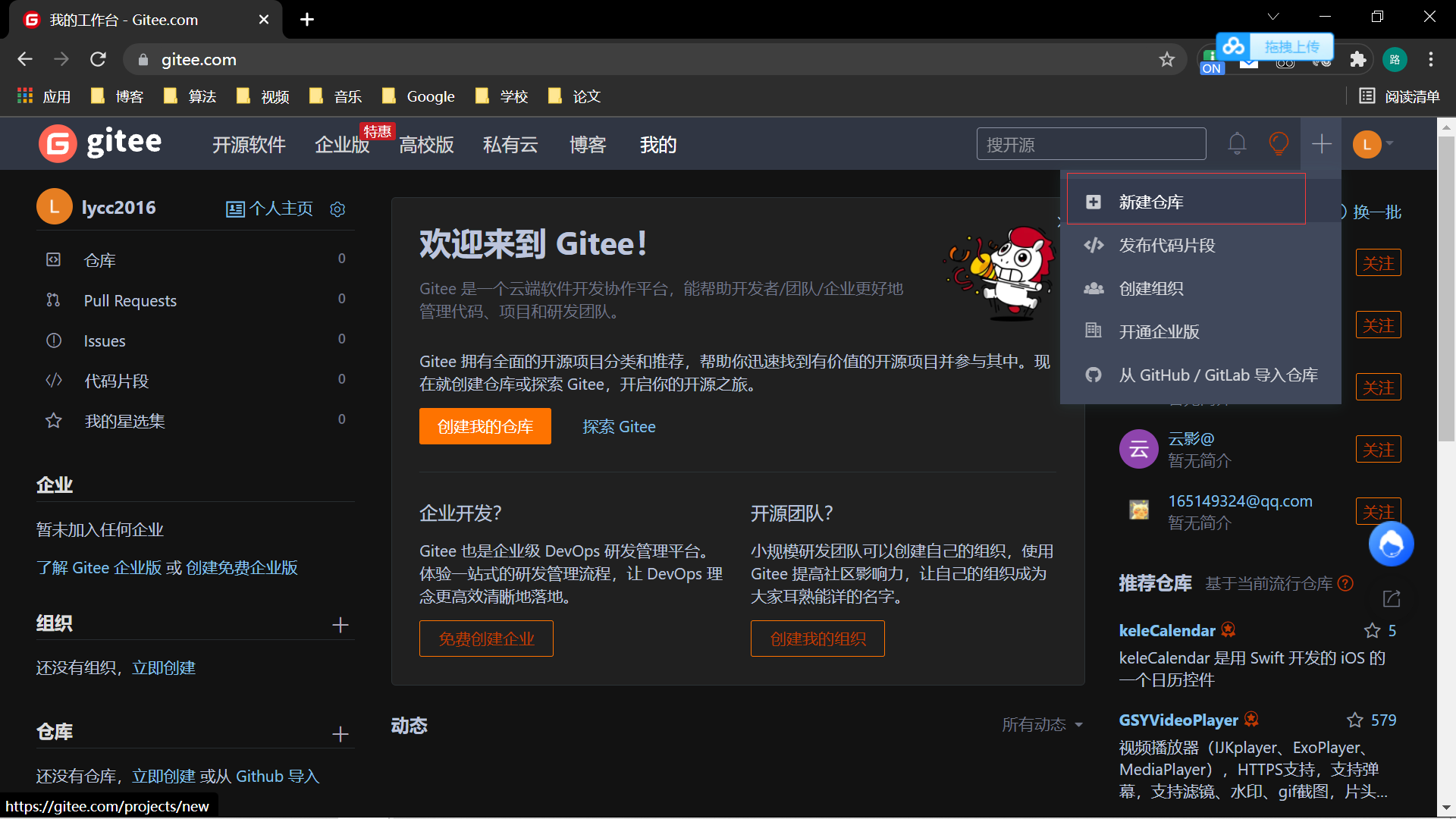Click the 云影@ user avatar
This screenshot has height=819, width=1456.
click(x=1138, y=449)
